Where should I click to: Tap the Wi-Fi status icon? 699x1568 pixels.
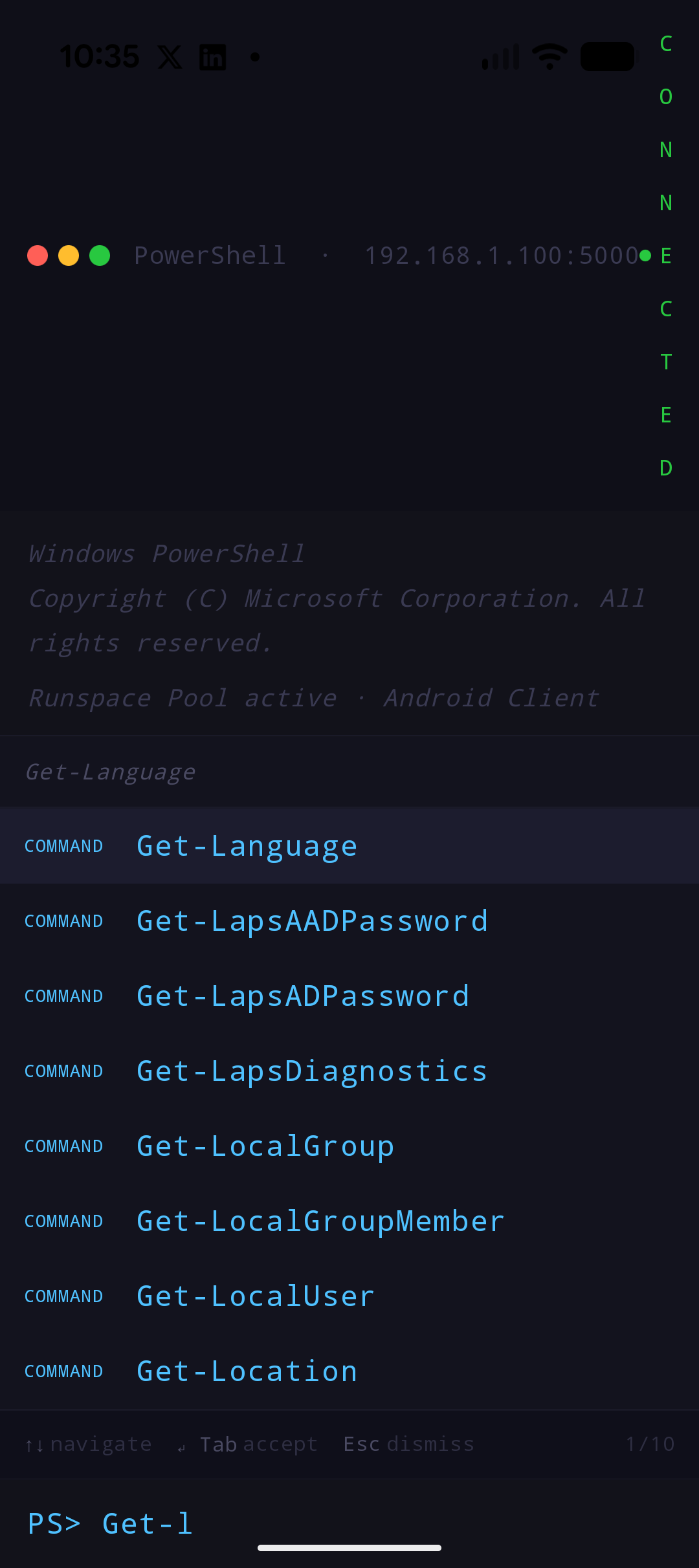tap(549, 57)
